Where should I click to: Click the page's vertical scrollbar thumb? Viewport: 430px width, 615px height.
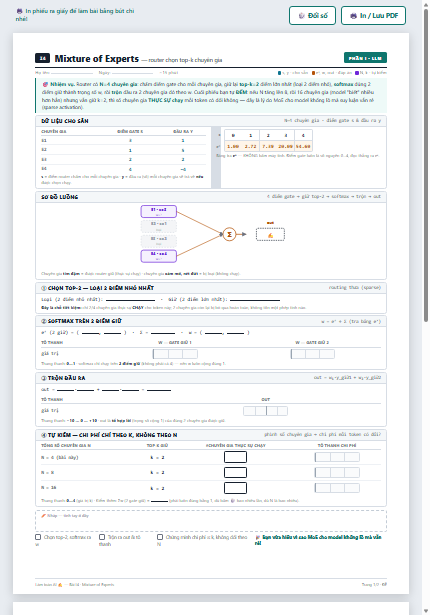tap(426, 166)
